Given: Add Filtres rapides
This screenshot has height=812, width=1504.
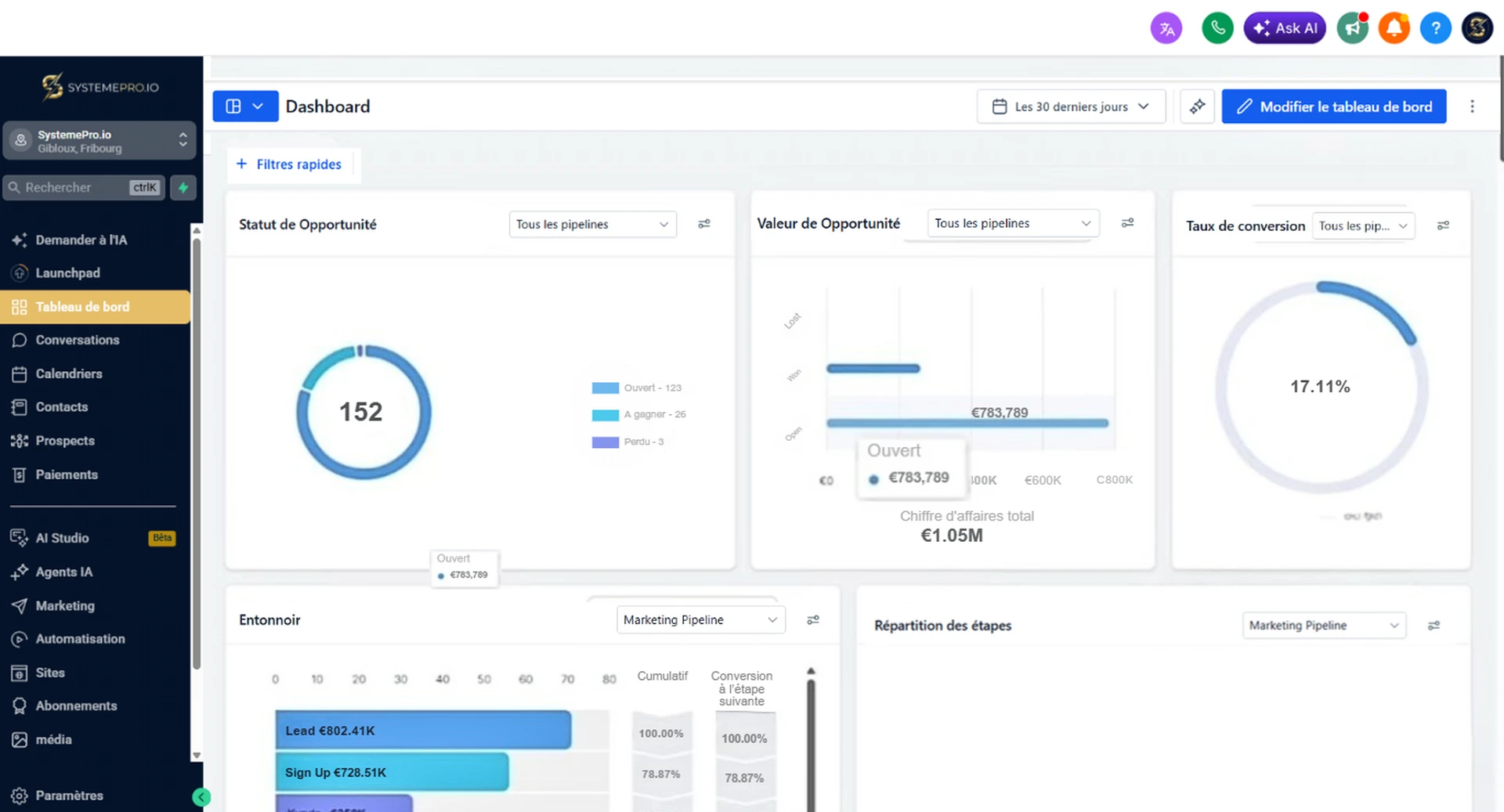Looking at the screenshot, I should 289,164.
